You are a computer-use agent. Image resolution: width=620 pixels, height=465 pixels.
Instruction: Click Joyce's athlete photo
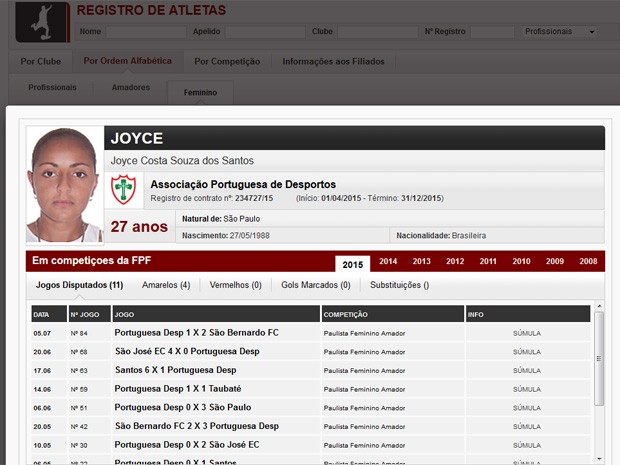click(65, 185)
